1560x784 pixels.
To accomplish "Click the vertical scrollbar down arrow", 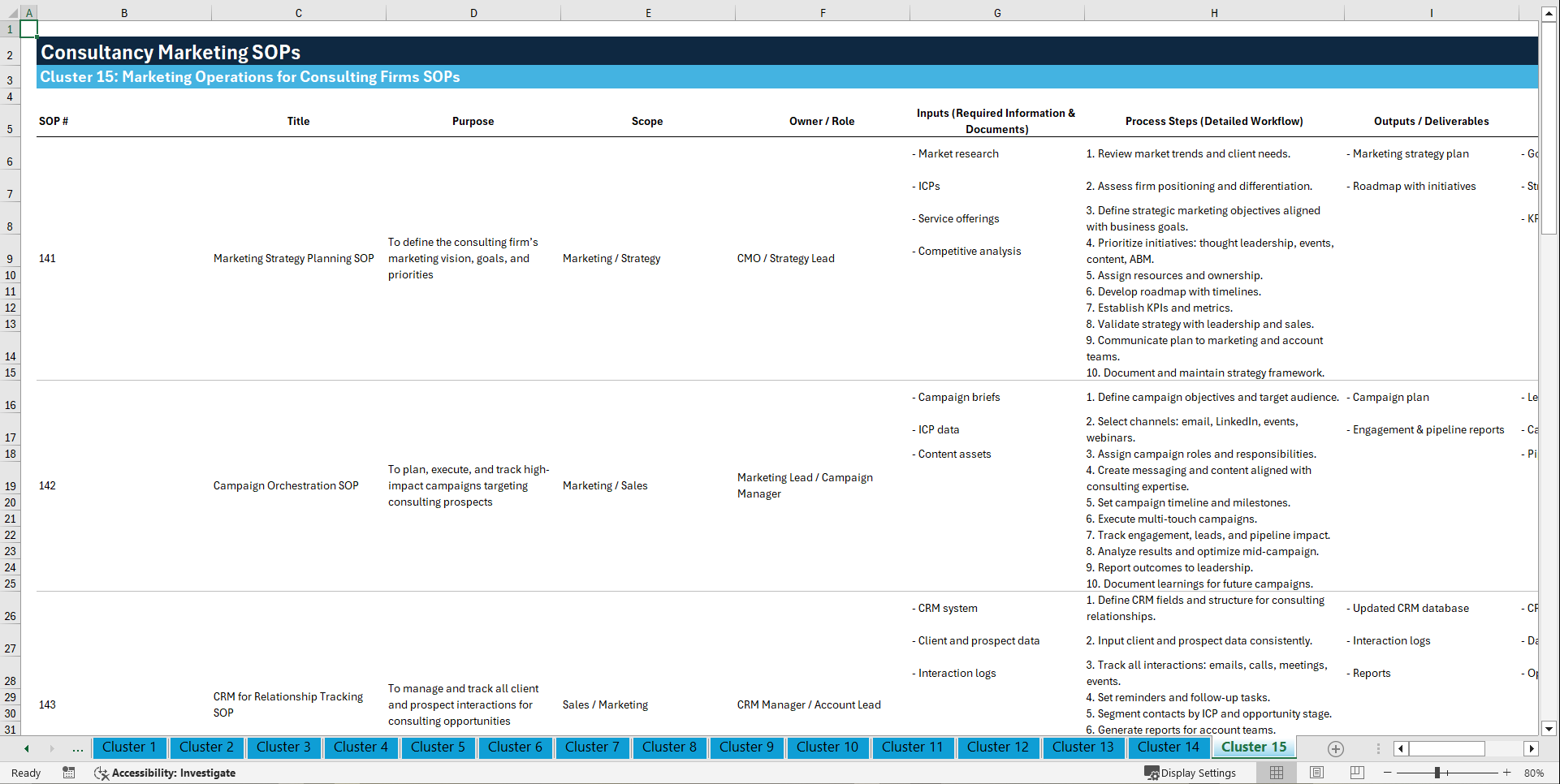I will (1549, 729).
